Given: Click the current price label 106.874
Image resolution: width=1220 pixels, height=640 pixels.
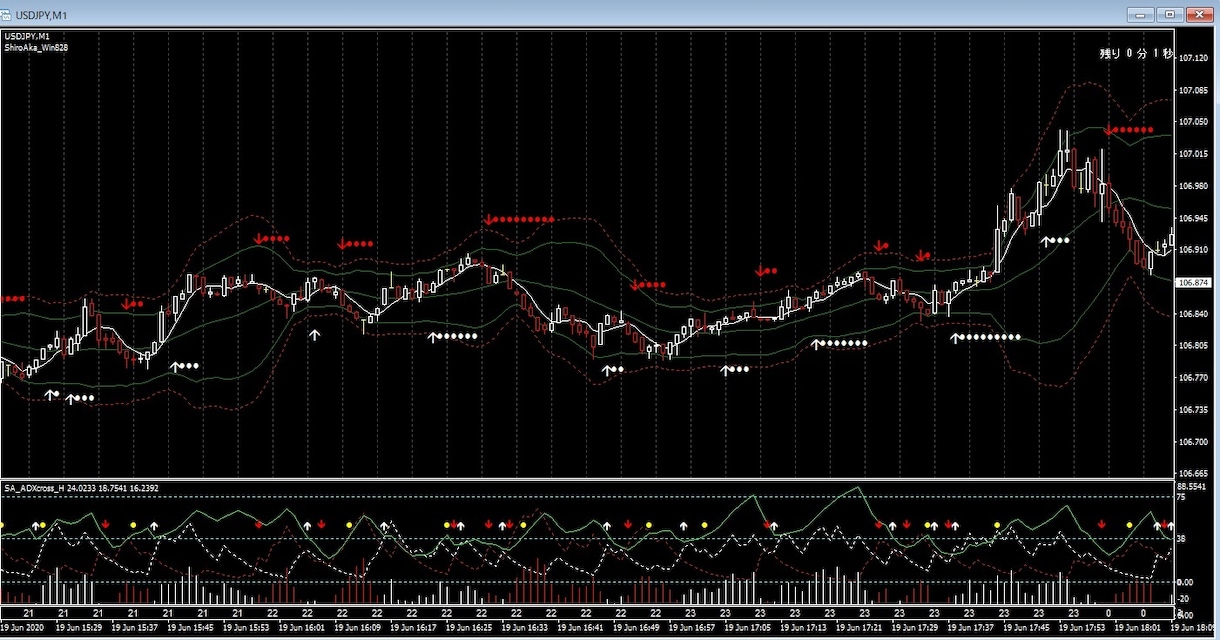Looking at the screenshot, I should coord(1195,283).
